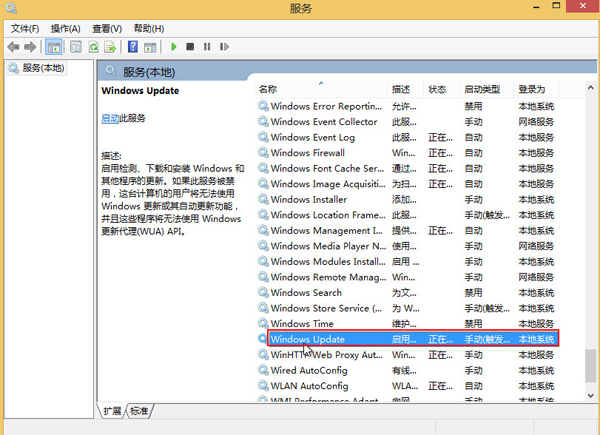Select Windows Store Service row
This screenshot has height=435, width=600.
pos(408,308)
